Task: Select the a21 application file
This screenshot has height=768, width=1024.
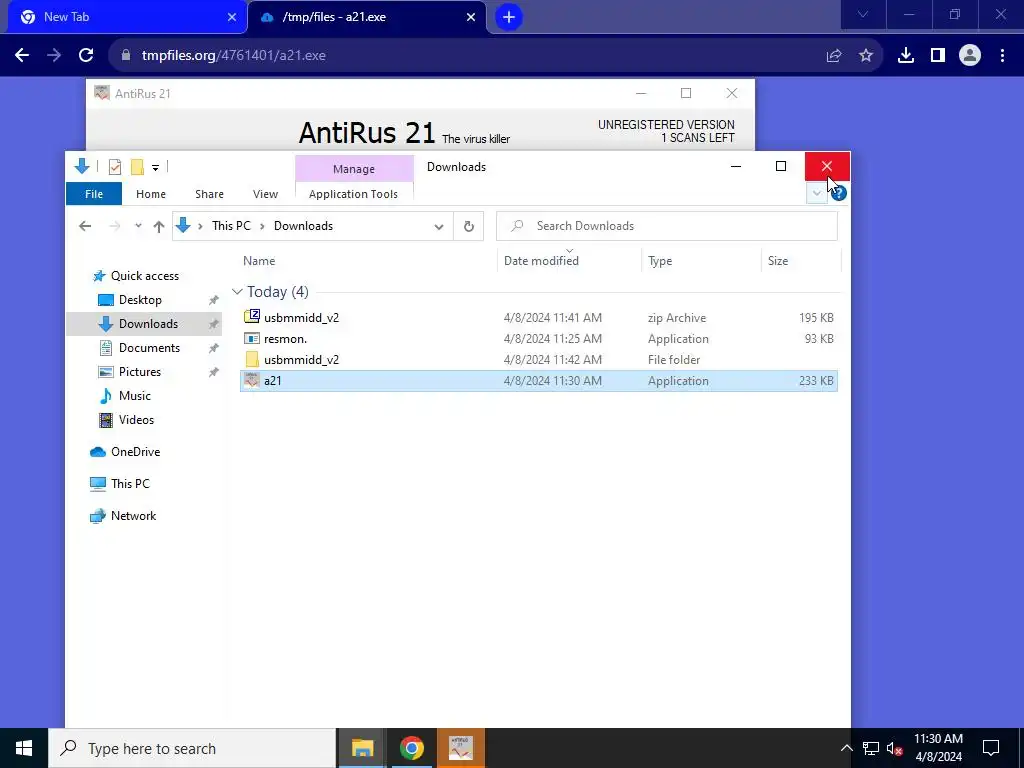Action: 539,381
